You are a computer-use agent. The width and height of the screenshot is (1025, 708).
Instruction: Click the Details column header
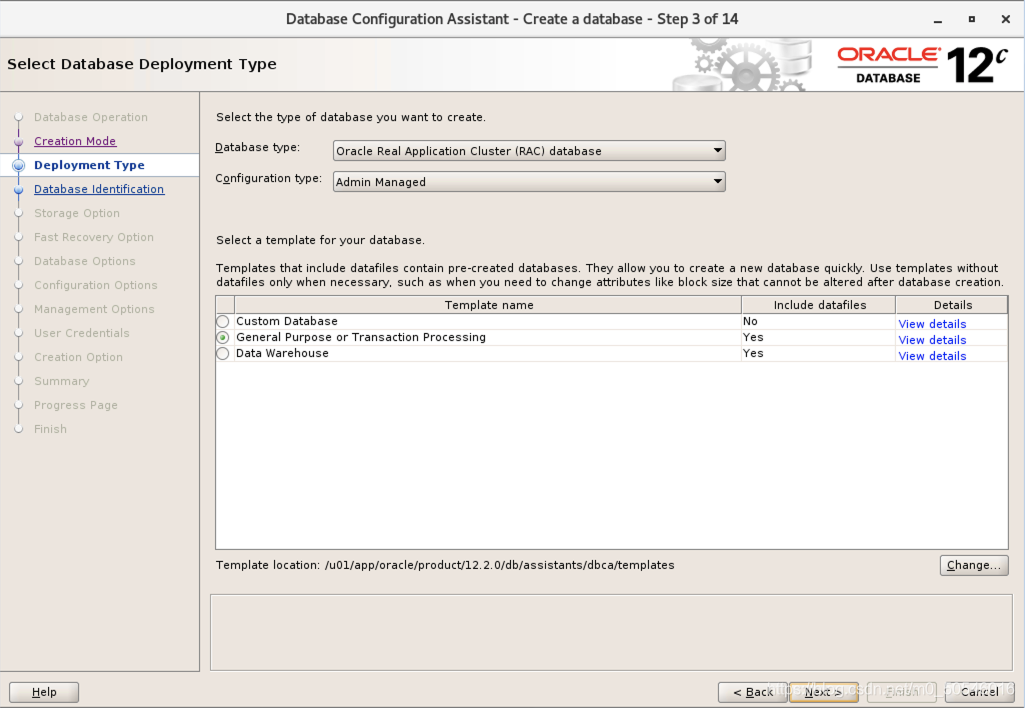952,305
